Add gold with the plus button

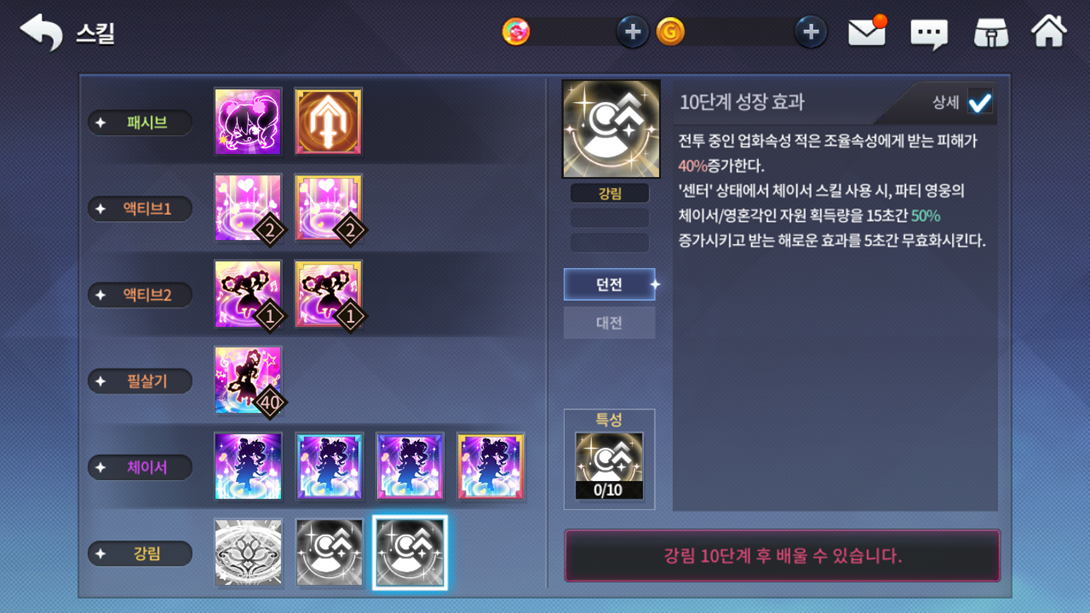coord(811,32)
